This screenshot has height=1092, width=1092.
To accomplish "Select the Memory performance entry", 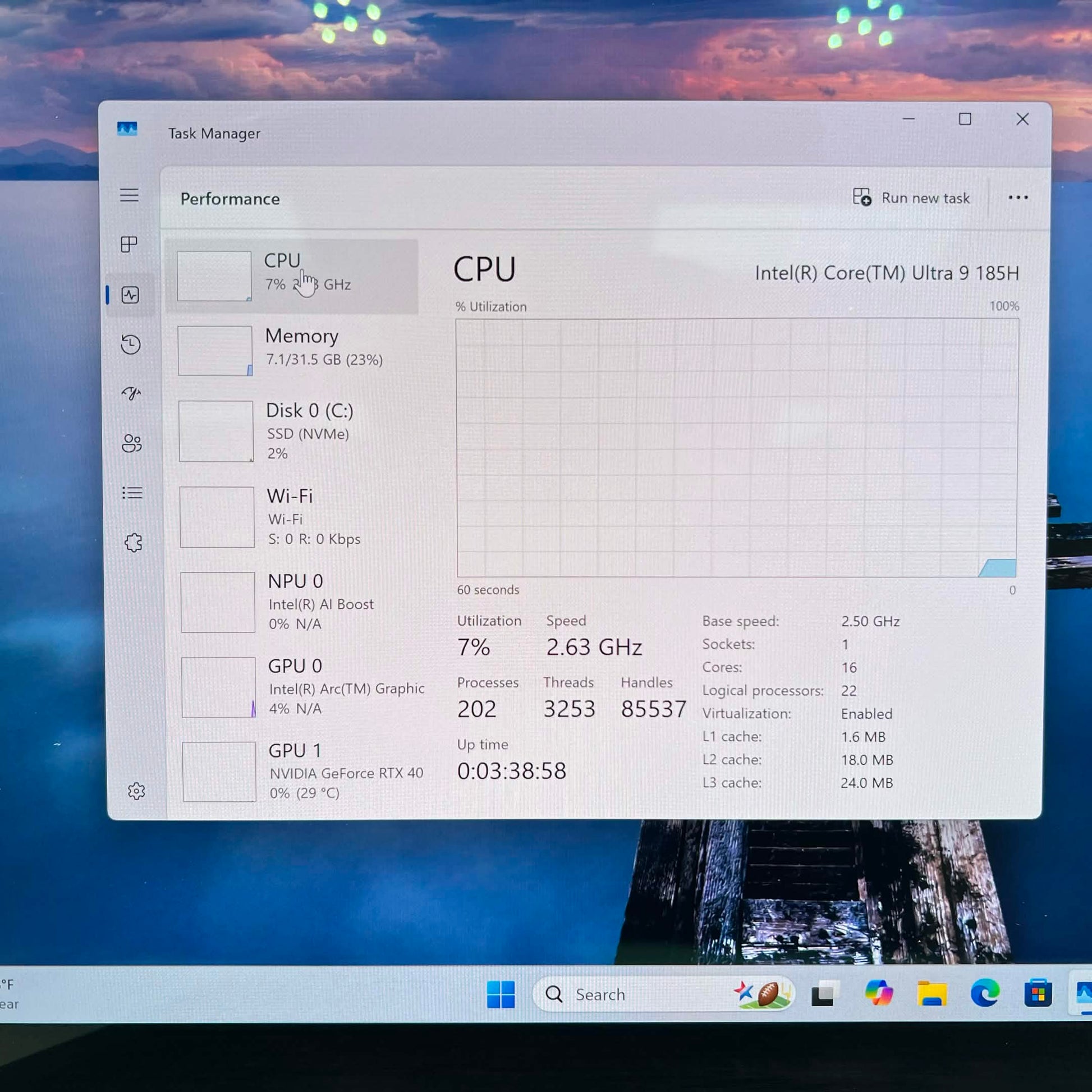I will [x=293, y=350].
